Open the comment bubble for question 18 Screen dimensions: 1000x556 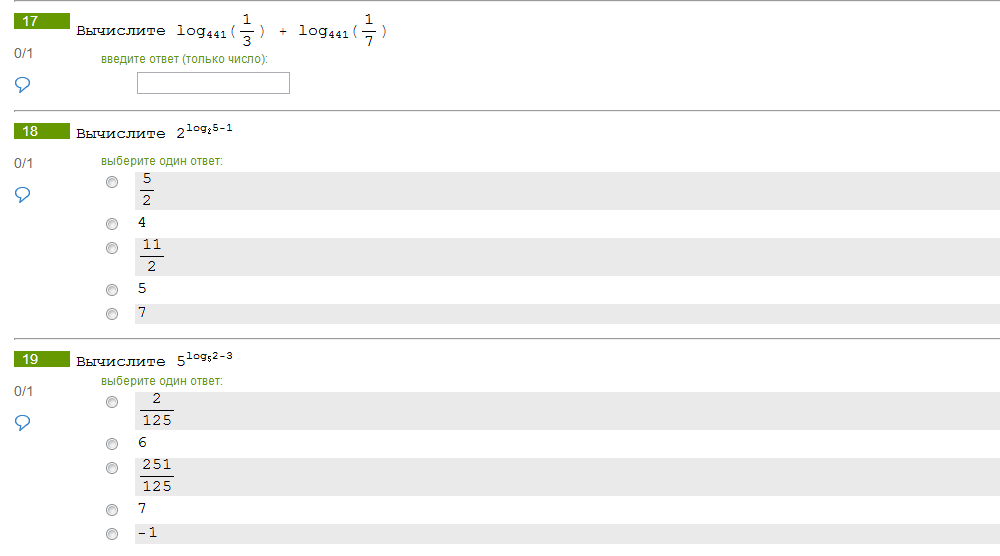pyautogui.click(x=23, y=194)
